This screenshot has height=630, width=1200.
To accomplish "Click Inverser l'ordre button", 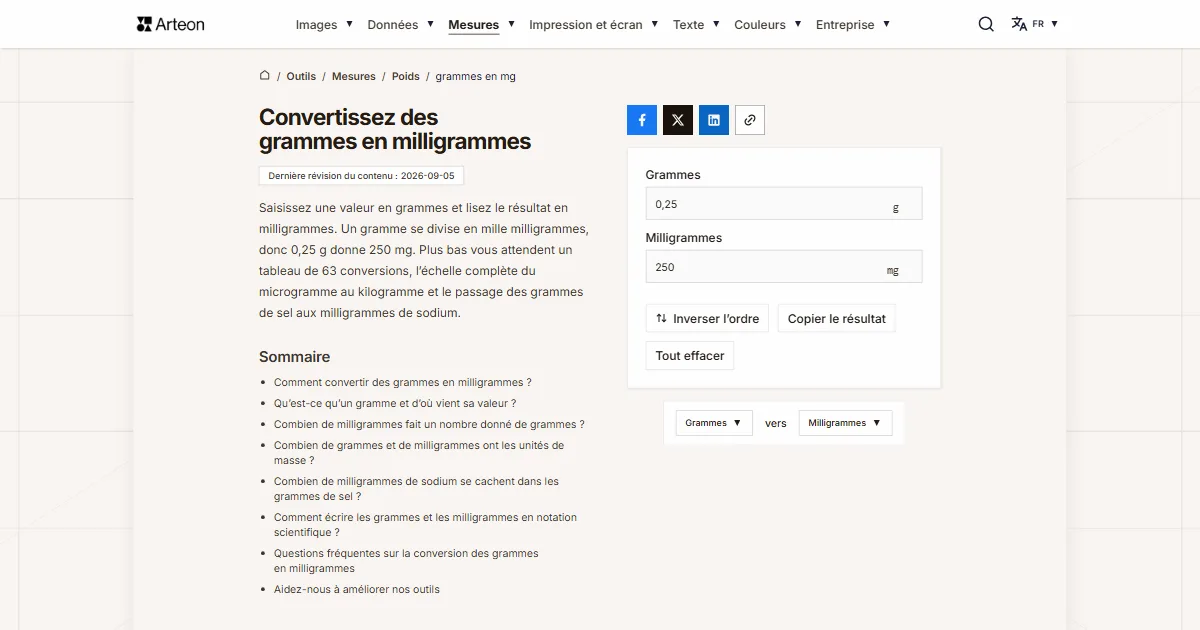I will click(x=708, y=319).
